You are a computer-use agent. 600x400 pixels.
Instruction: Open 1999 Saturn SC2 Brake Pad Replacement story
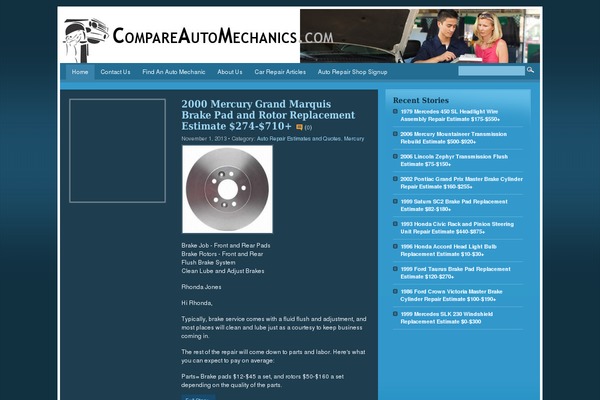(x=454, y=205)
